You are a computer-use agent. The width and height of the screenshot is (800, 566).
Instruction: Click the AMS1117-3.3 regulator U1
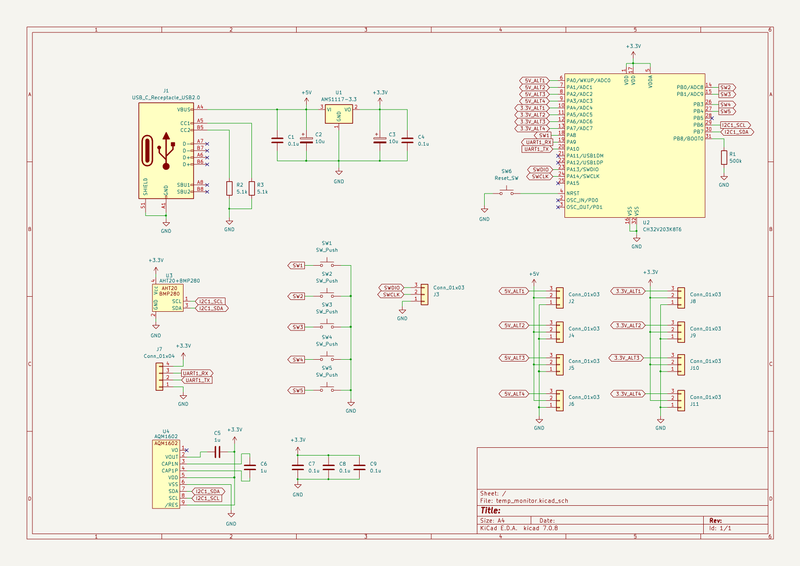pyautogui.click(x=339, y=114)
